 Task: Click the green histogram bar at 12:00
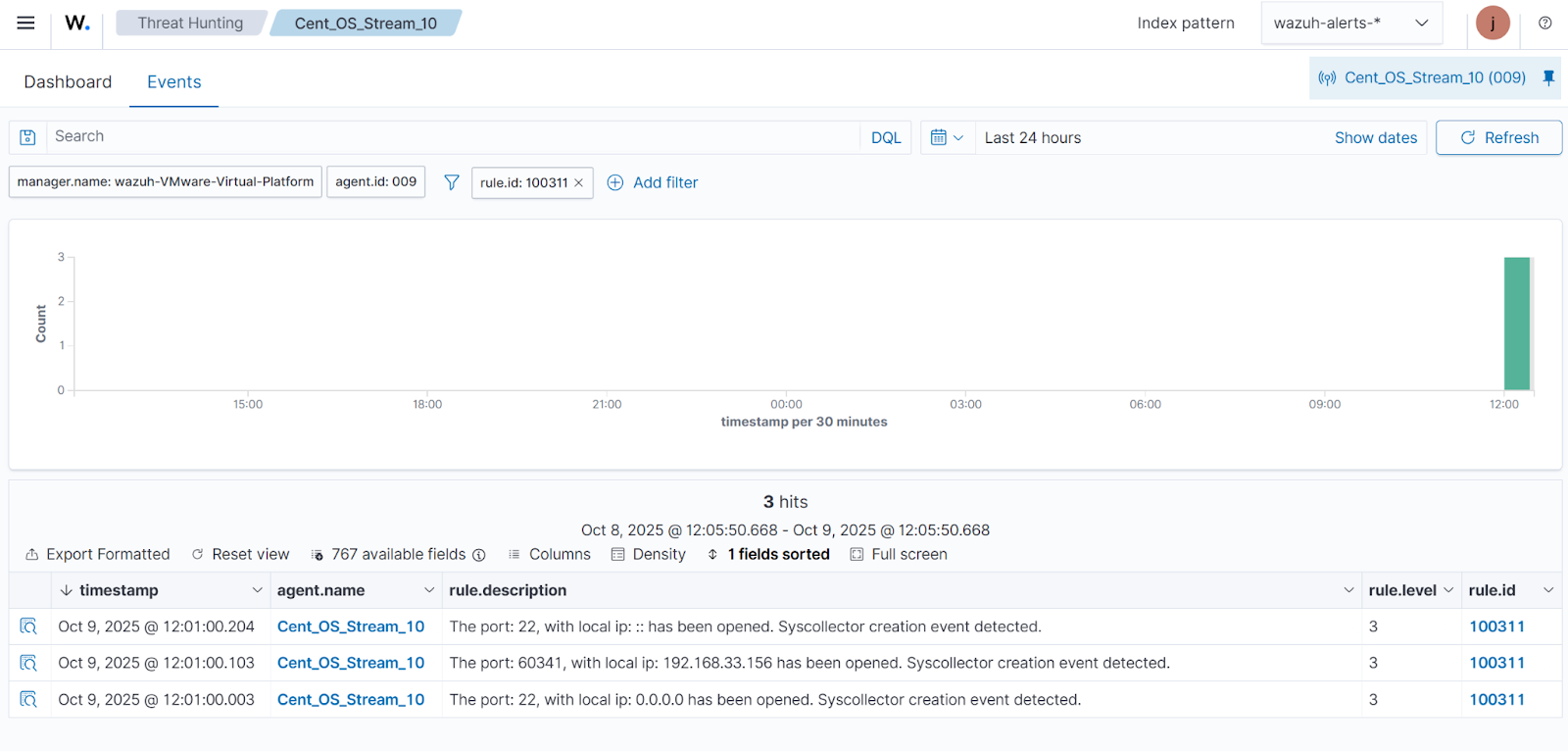click(x=1517, y=324)
